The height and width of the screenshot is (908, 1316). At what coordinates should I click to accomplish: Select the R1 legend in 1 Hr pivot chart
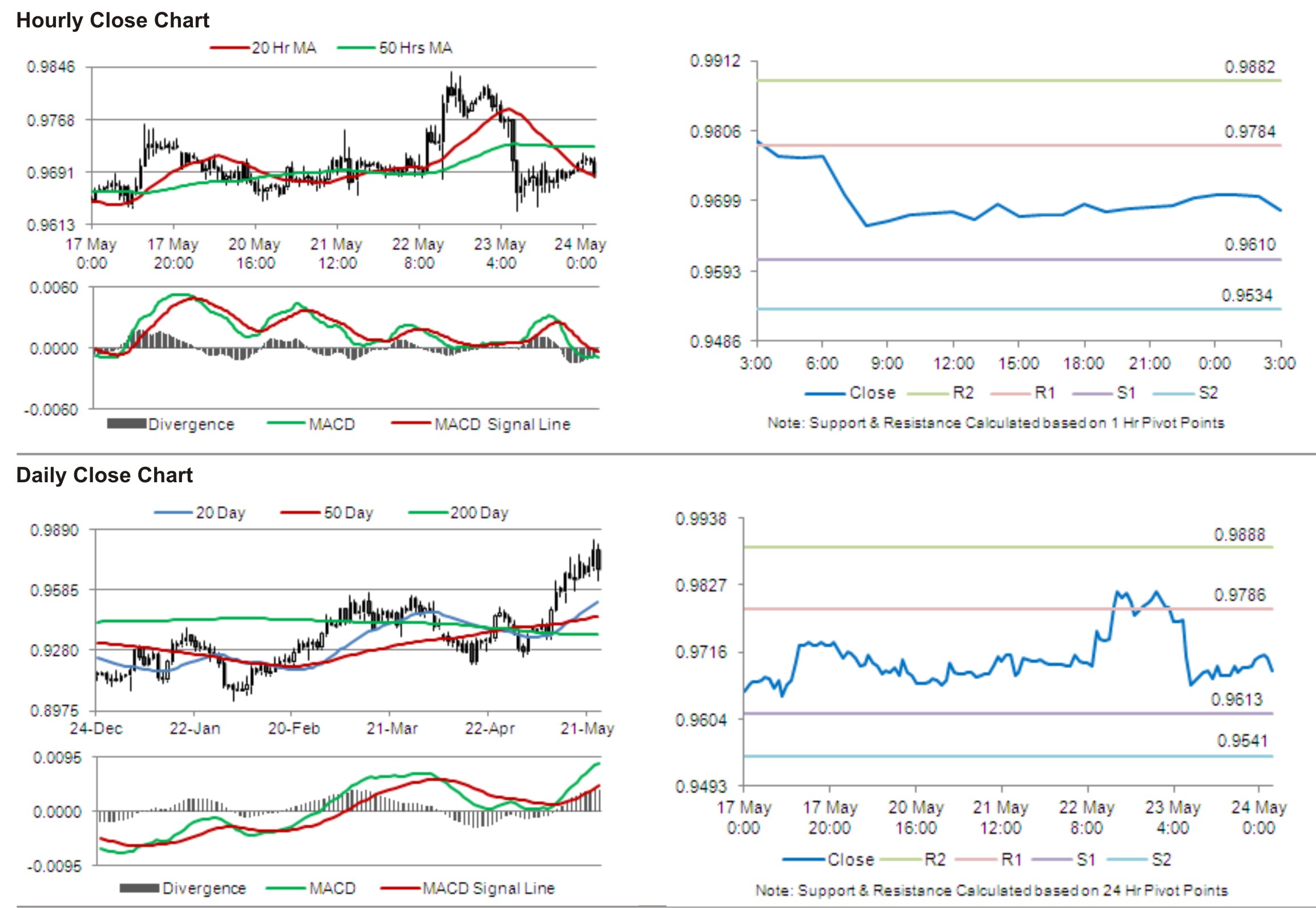(1023, 393)
